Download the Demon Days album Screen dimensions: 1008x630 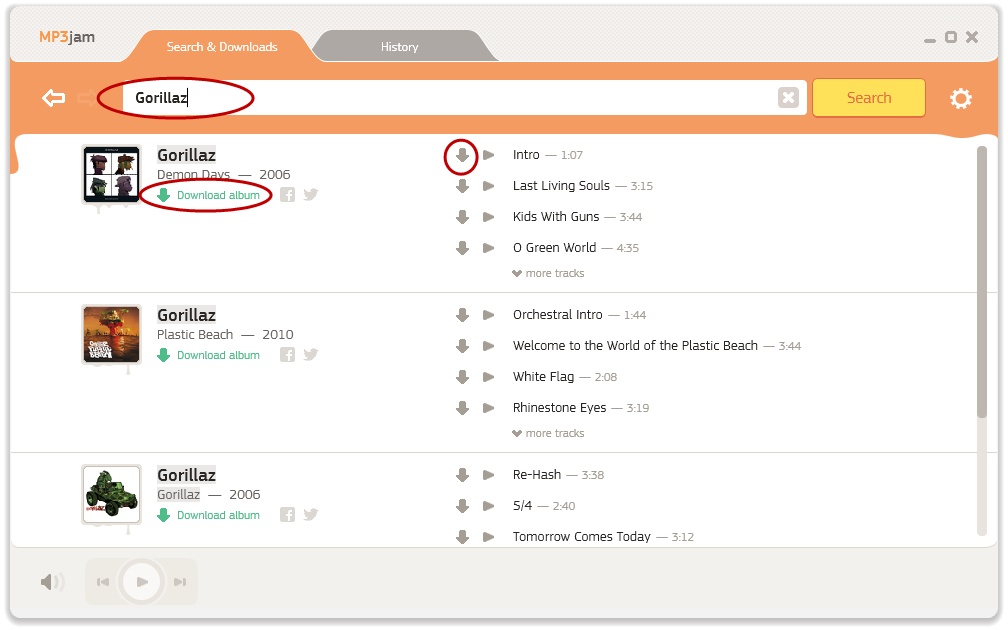coord(210,195)
